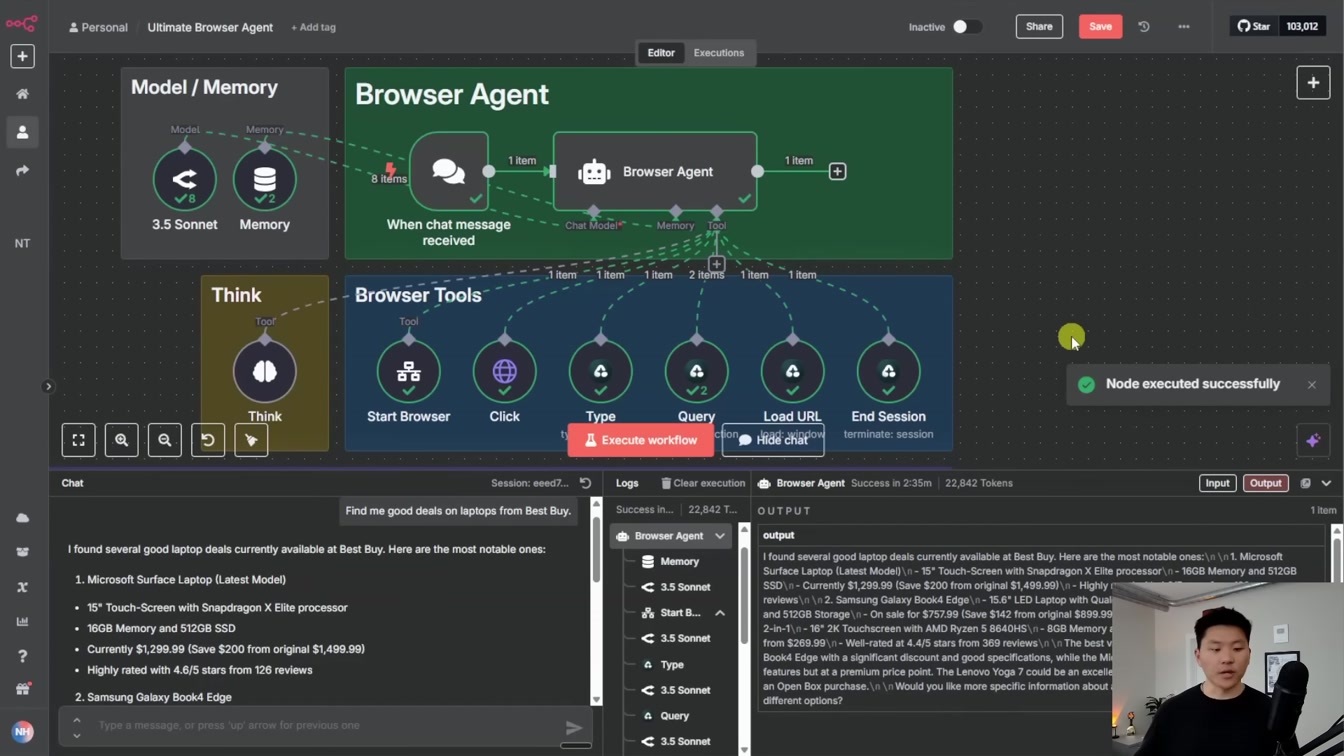Click the tidy up workflow broom button

[x=251, y=440]
